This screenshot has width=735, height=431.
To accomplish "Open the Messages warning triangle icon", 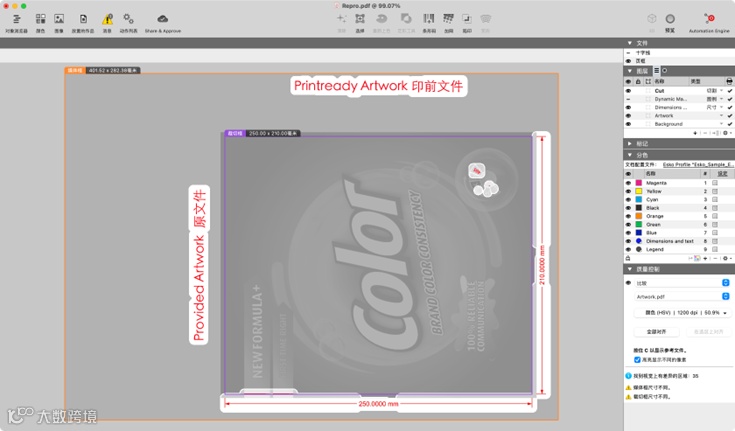I will [x=107, y=19].
